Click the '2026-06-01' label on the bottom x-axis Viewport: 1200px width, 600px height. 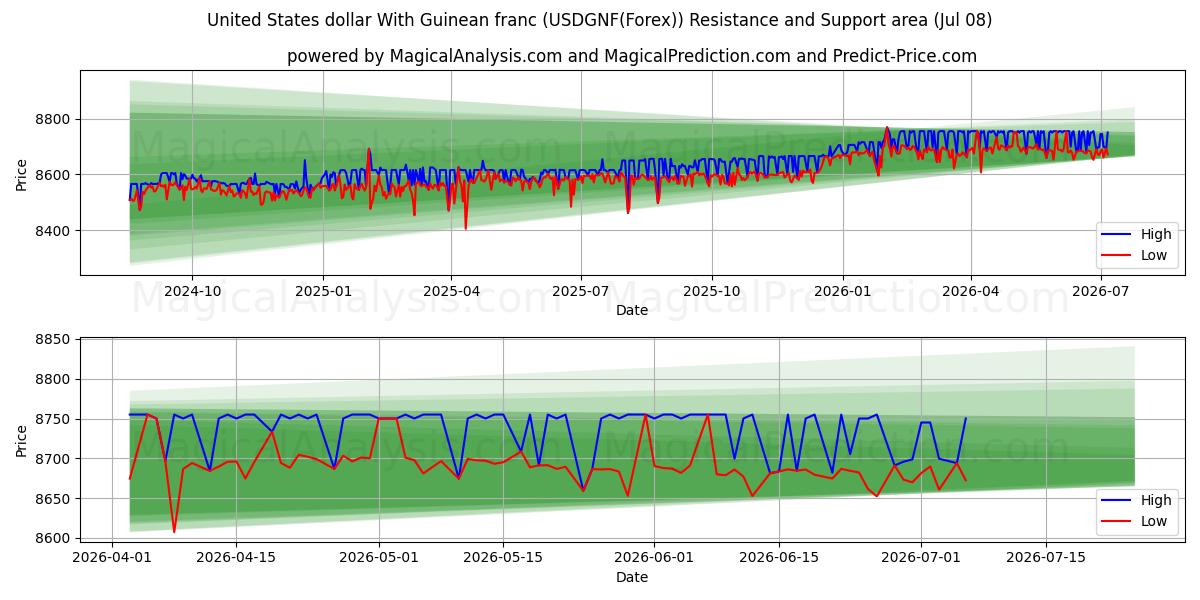(x=654, y=558)
